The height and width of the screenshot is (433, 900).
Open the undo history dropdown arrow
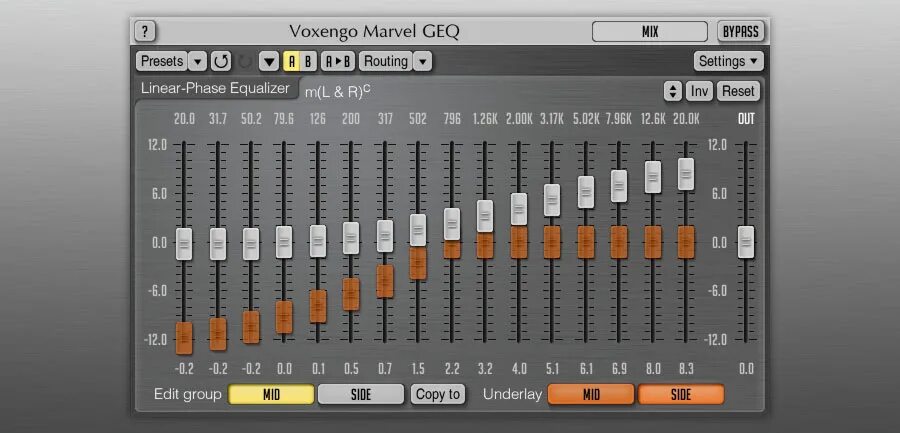(269, 61)
